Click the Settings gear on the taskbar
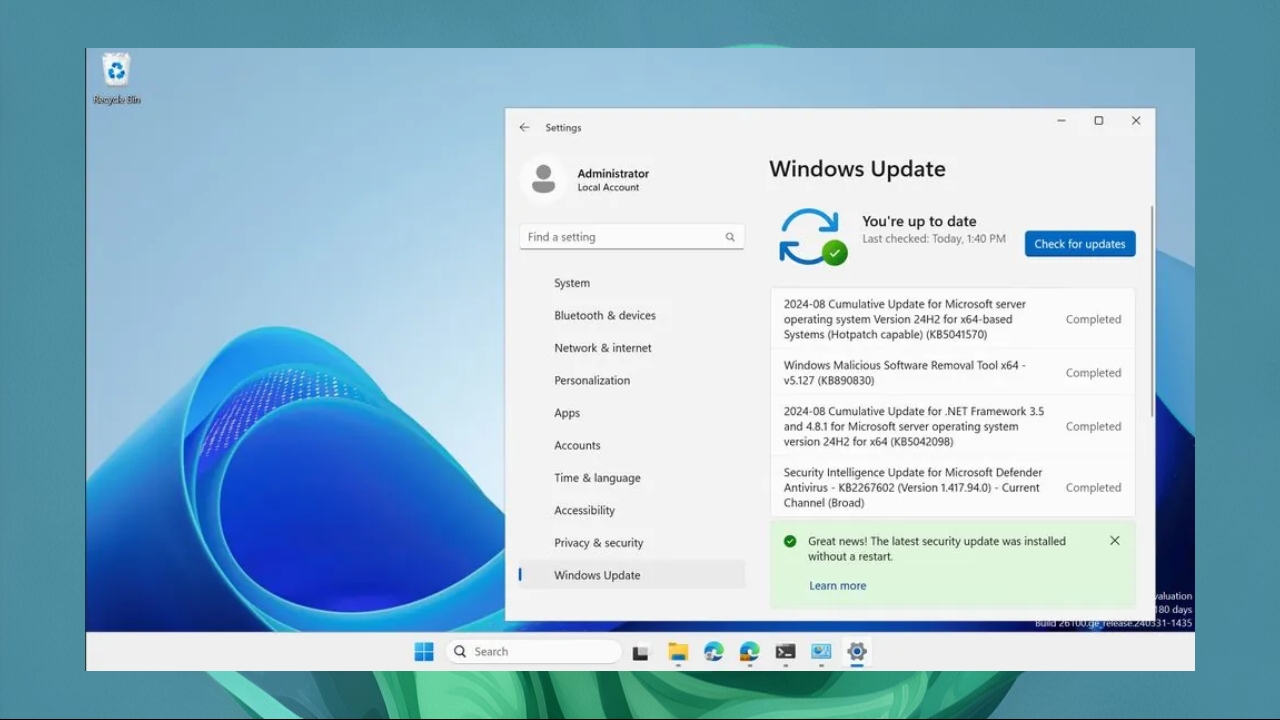Image resolution: width=1280 pixels, height=720 pixels. [x=857, y=652]
